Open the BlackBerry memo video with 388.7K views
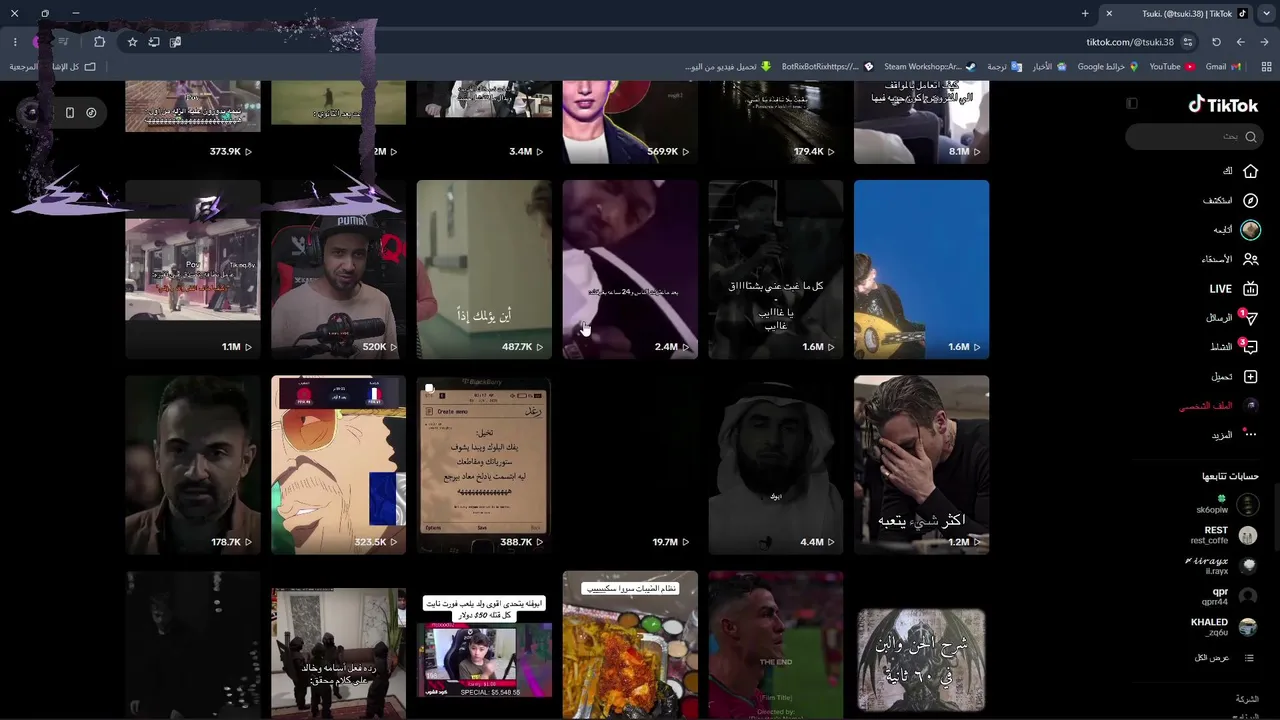1280x720 pixels. (484, 464)
